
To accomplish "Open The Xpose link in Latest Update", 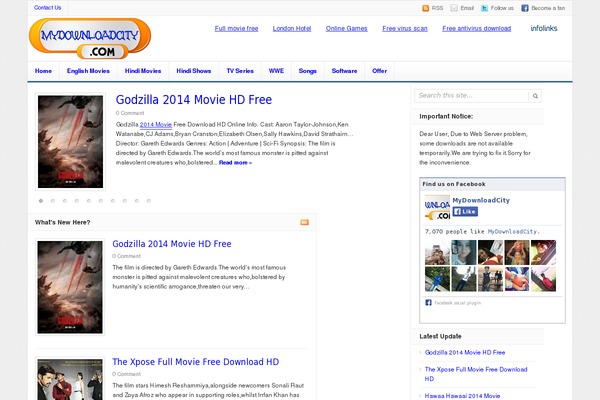I will (x=476, y=374).
